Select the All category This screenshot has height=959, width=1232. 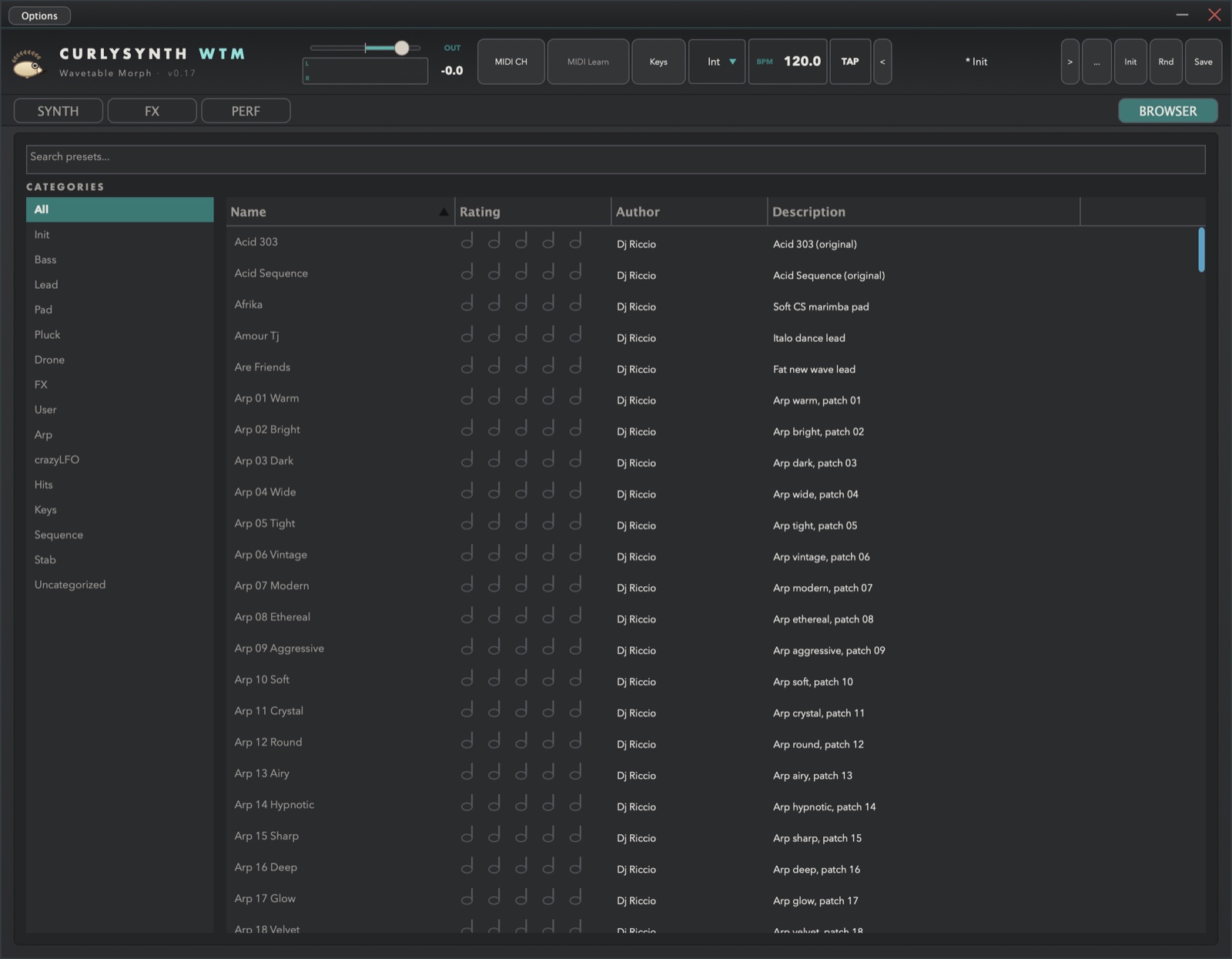click(119, 210)
